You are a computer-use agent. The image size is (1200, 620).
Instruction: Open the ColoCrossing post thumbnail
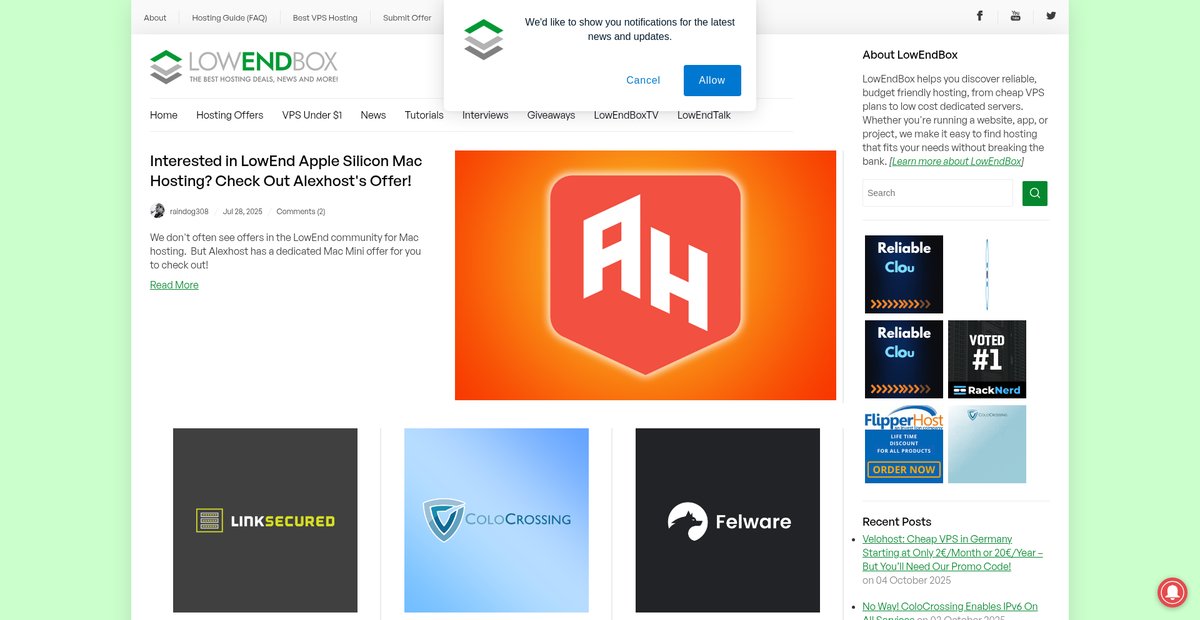(x=496, y=520)
